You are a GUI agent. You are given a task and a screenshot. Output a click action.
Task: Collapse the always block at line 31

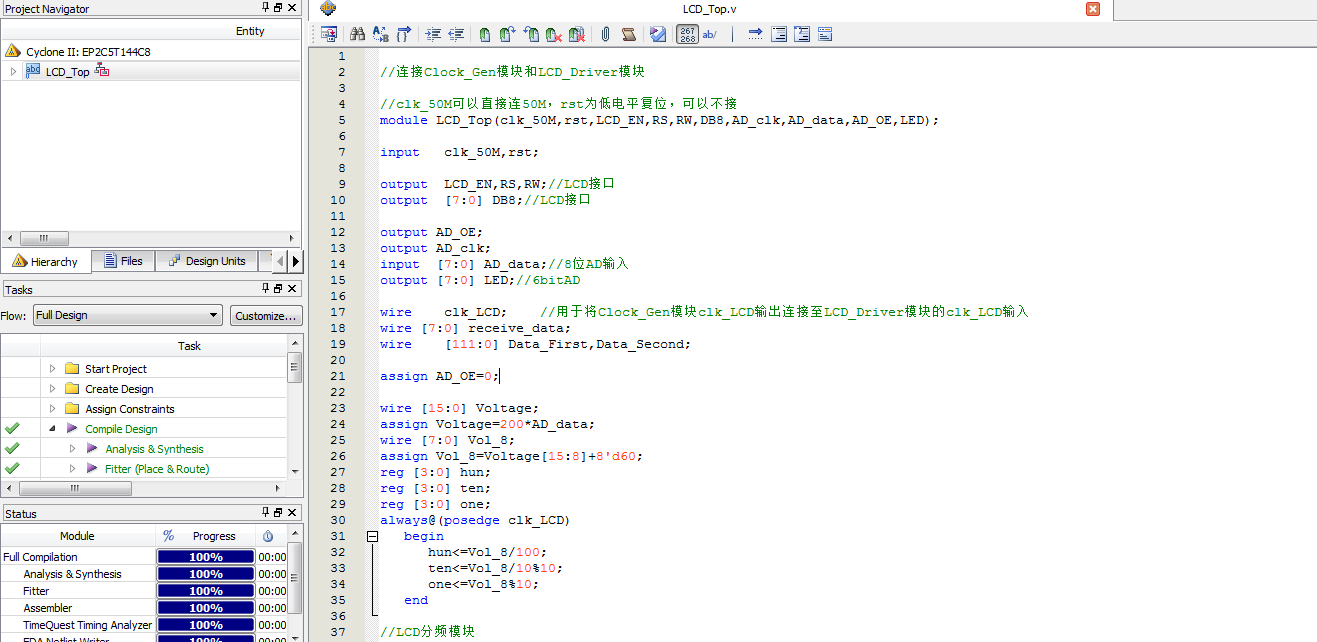(372, 536)
